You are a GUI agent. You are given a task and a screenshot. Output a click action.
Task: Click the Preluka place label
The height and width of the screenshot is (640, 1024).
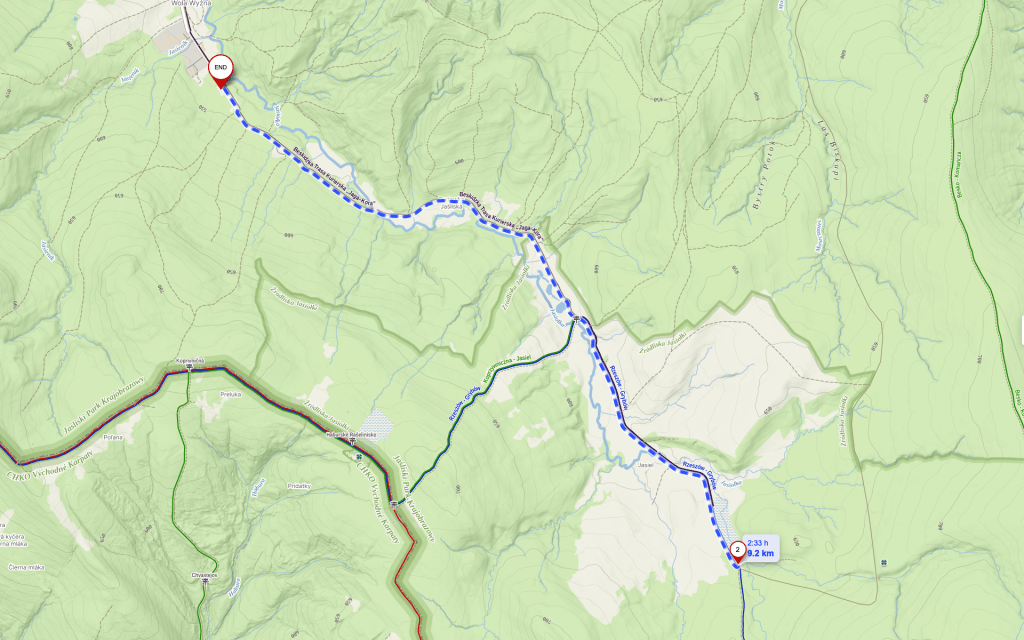point(231,394)
